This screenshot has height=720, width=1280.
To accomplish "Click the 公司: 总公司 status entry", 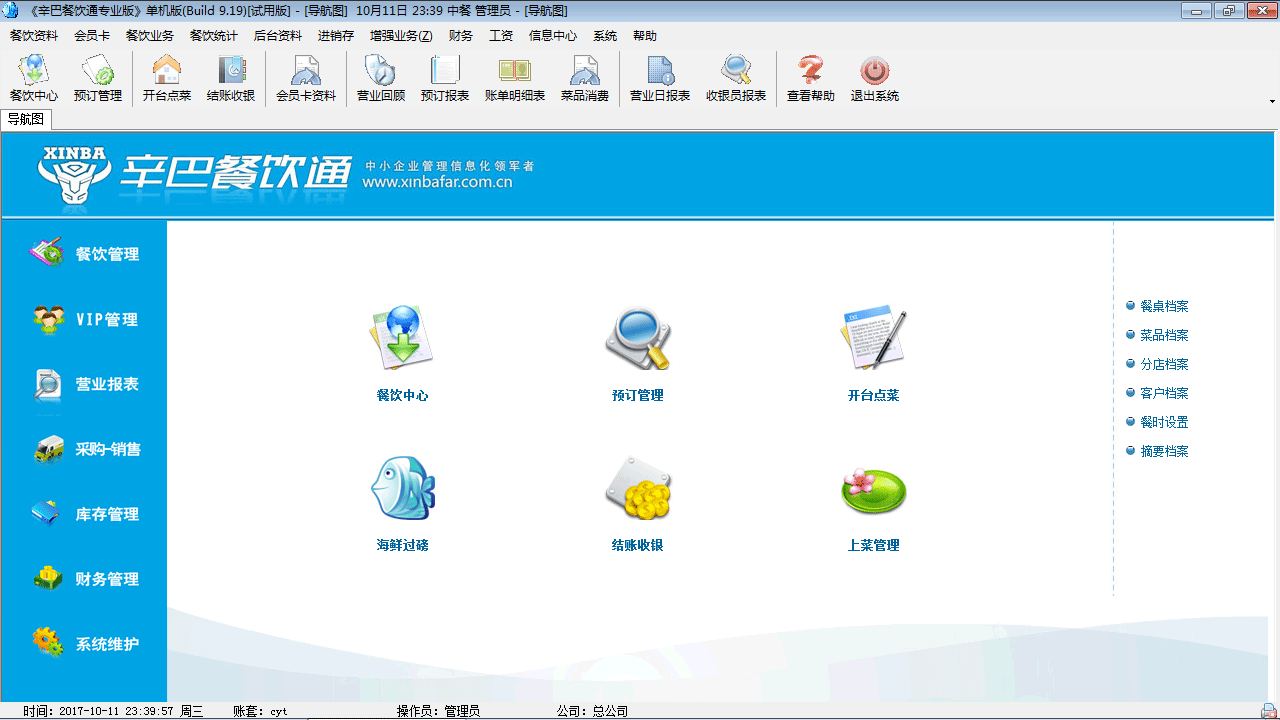I will pyautogui.click(x=592, y=711).
